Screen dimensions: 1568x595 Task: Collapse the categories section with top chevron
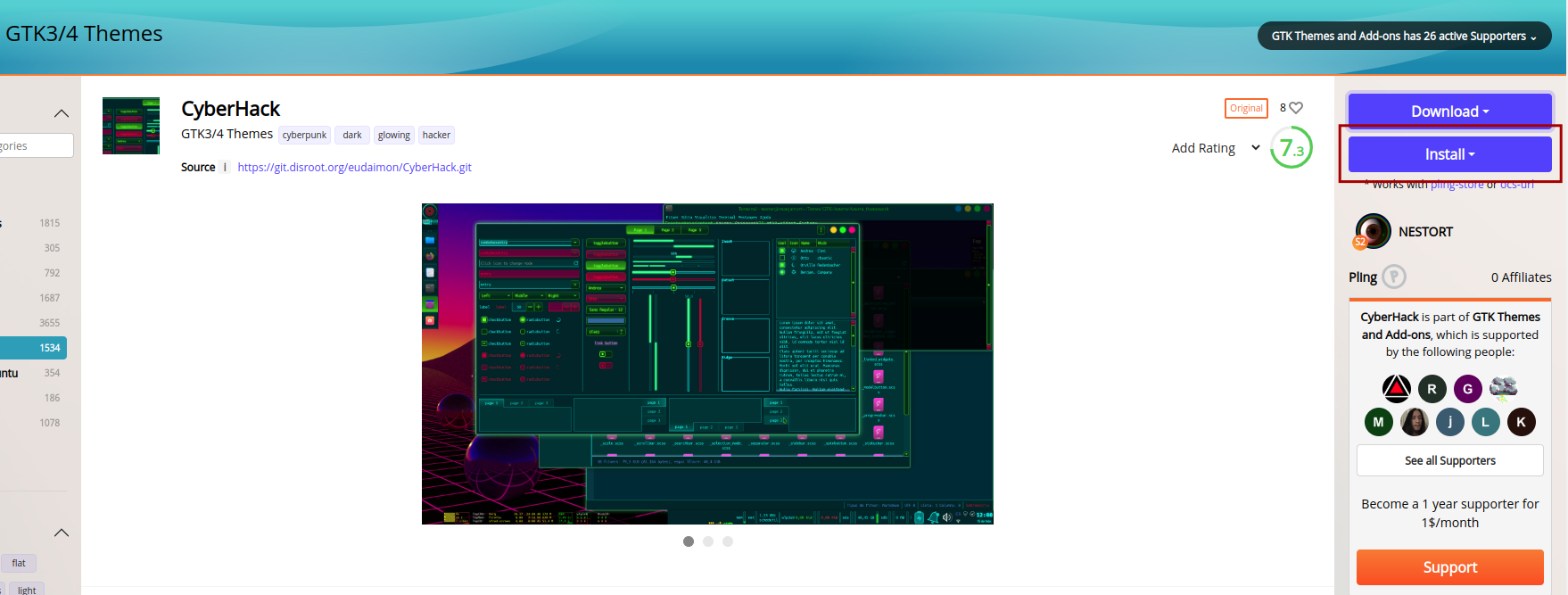pyautogui.click(x=62, y=113)
